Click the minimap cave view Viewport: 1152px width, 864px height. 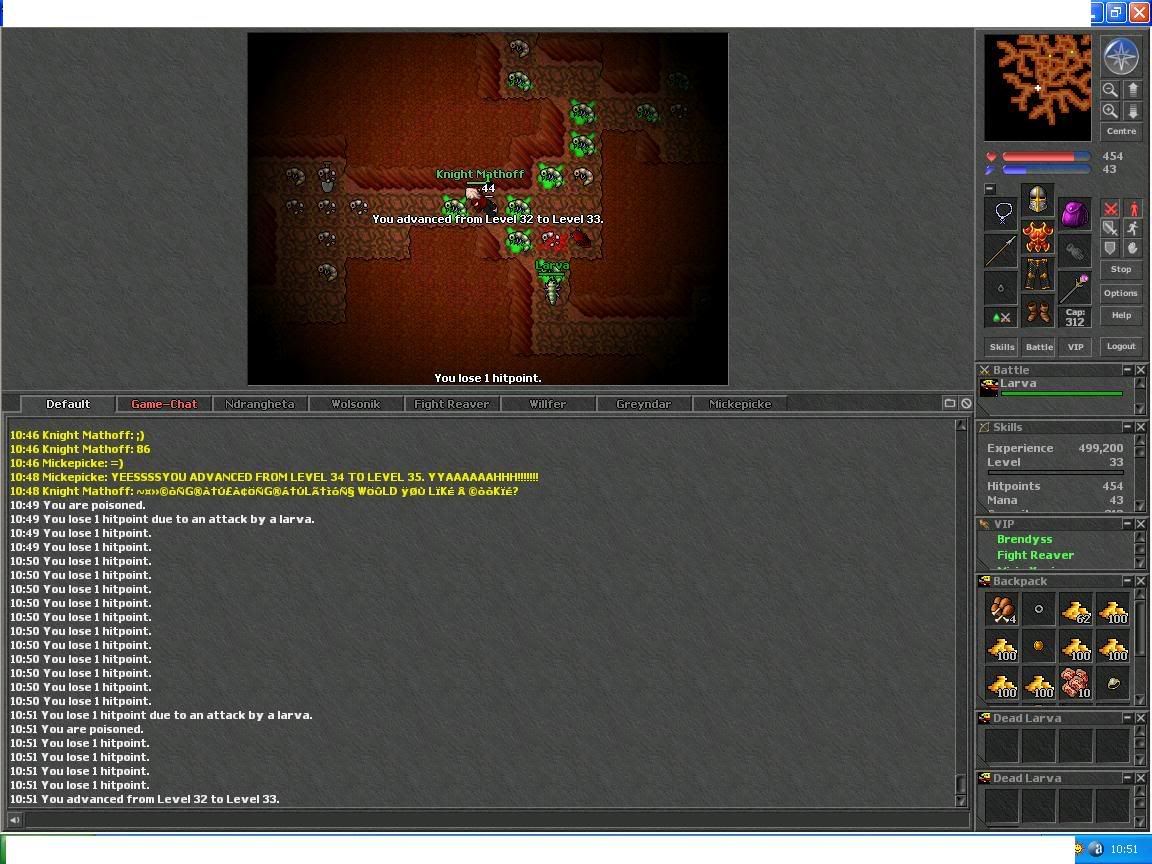point(1037,87)
